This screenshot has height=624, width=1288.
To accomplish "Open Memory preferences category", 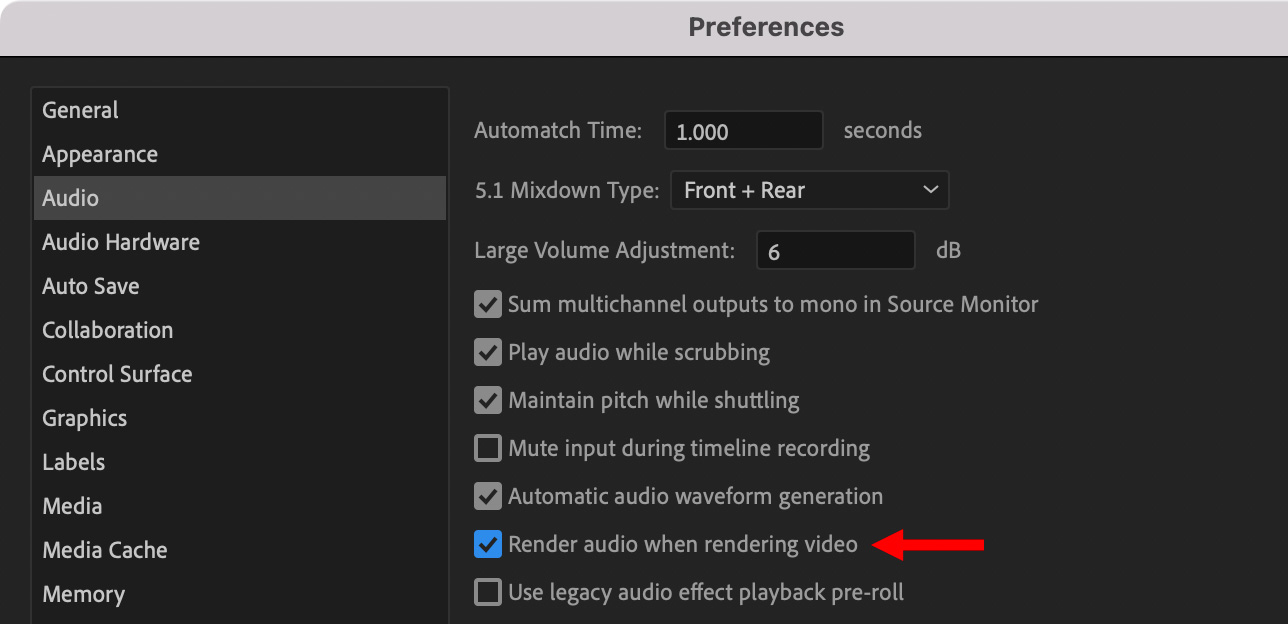I will [x=84, y=594].
